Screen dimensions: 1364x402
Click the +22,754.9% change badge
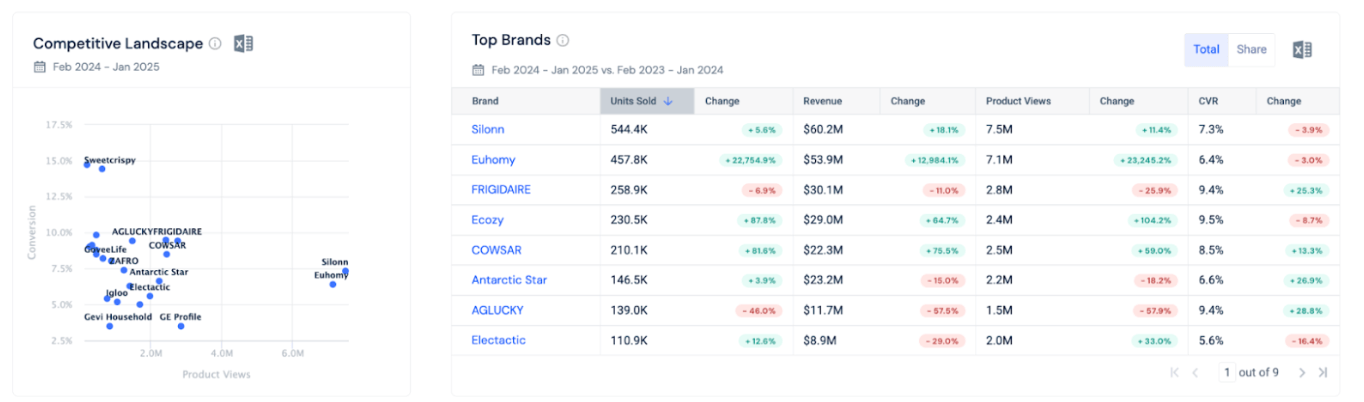coord(749,160)
